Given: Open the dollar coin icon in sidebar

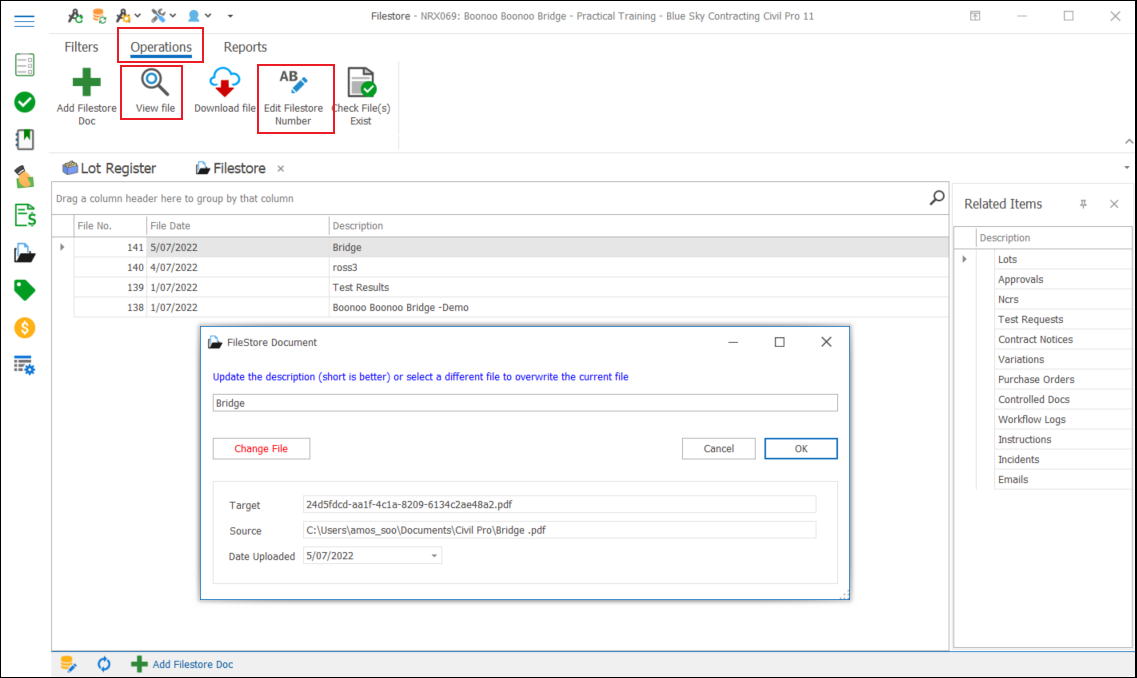Looking at the screenshot, I should [x=25, y=328].
